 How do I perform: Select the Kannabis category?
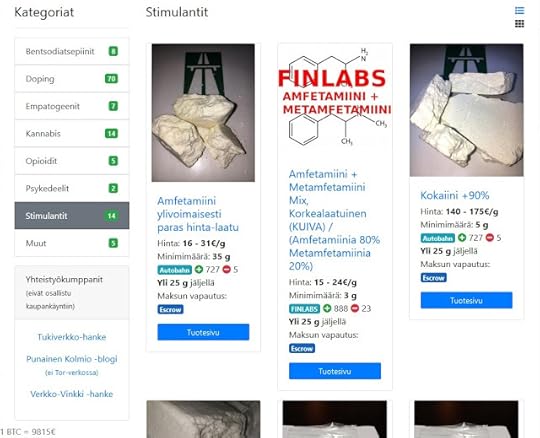pyautogui.click(x=72, y=133)
